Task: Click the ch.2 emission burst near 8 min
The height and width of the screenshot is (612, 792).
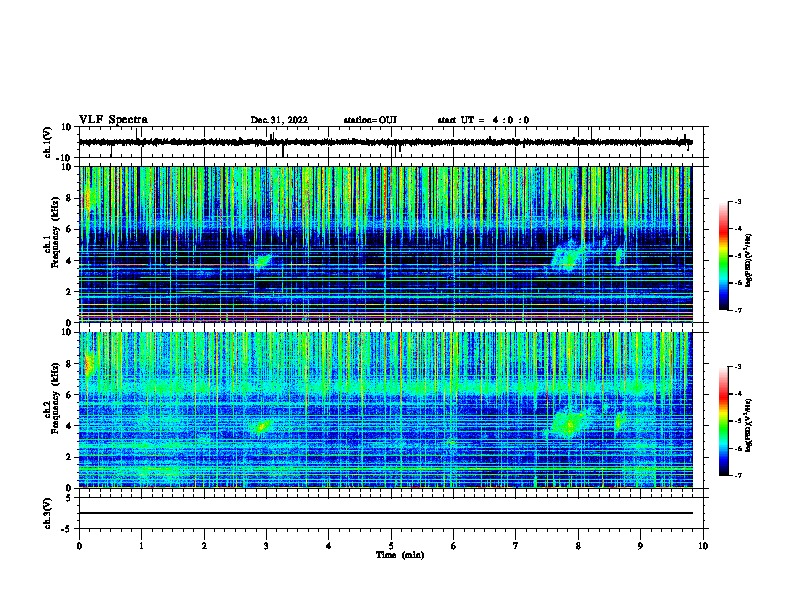Action: pyautogui.click(x=568, y=423)
